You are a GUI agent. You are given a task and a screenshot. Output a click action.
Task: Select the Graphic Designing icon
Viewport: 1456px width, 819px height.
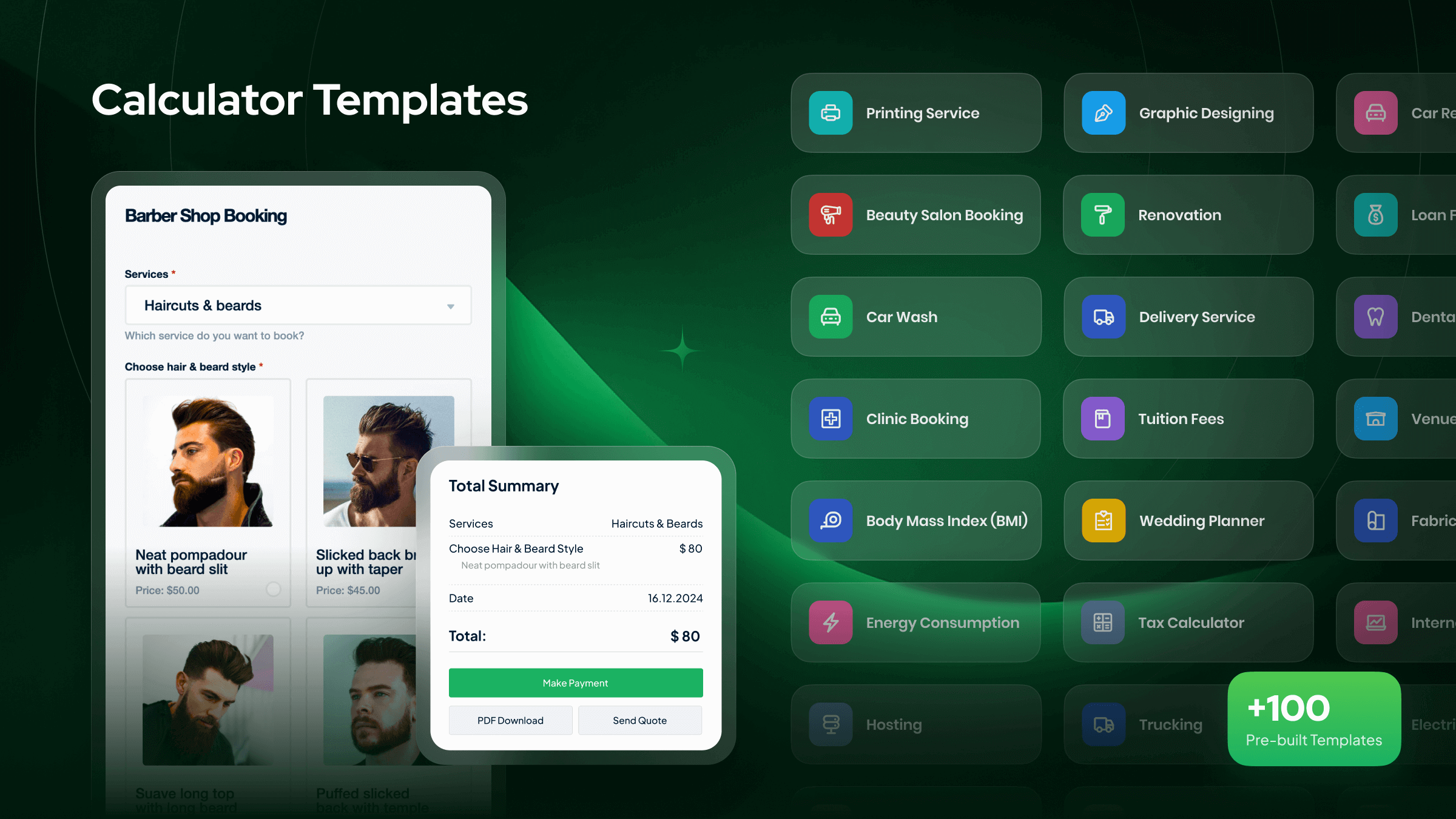[1100, 113]
